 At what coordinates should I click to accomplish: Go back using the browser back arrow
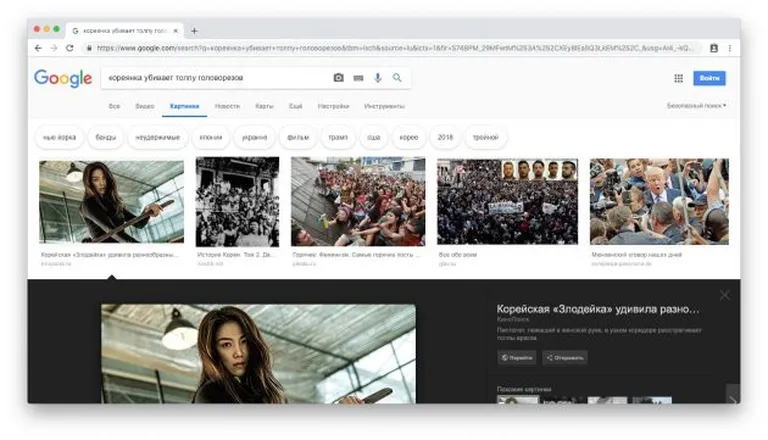(38, 48)
